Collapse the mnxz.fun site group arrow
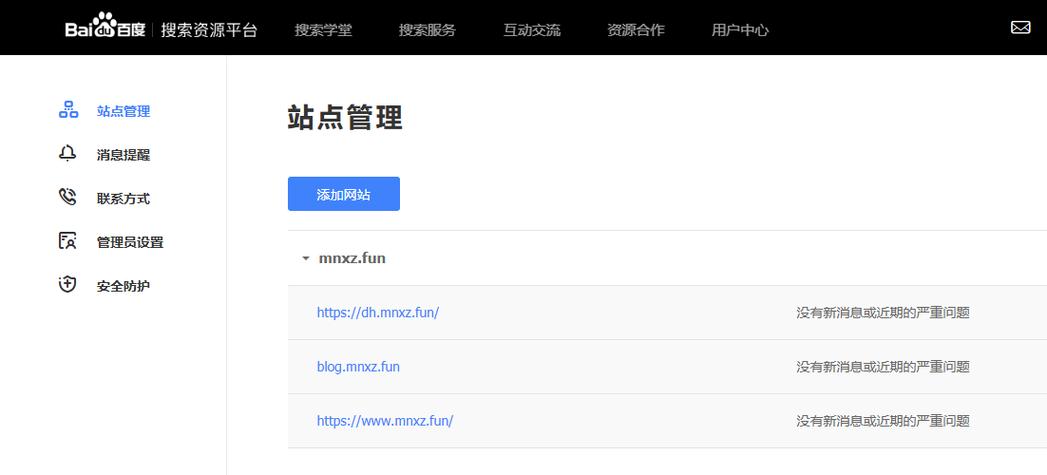 tap(306, 258)
